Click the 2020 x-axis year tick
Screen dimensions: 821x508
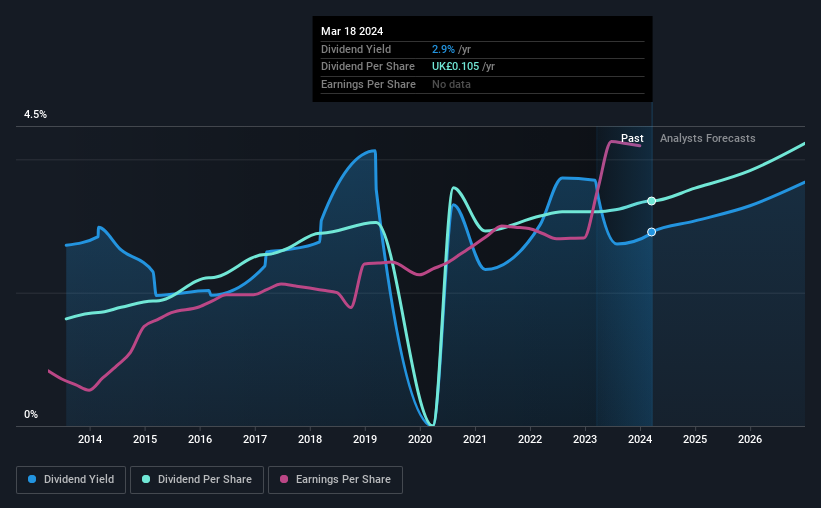420,439
